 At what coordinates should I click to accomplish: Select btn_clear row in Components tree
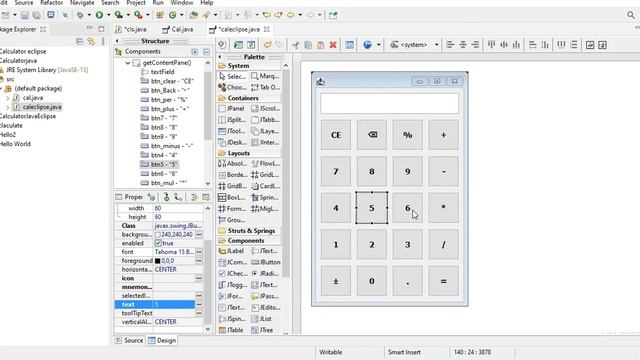click(167, 81)
